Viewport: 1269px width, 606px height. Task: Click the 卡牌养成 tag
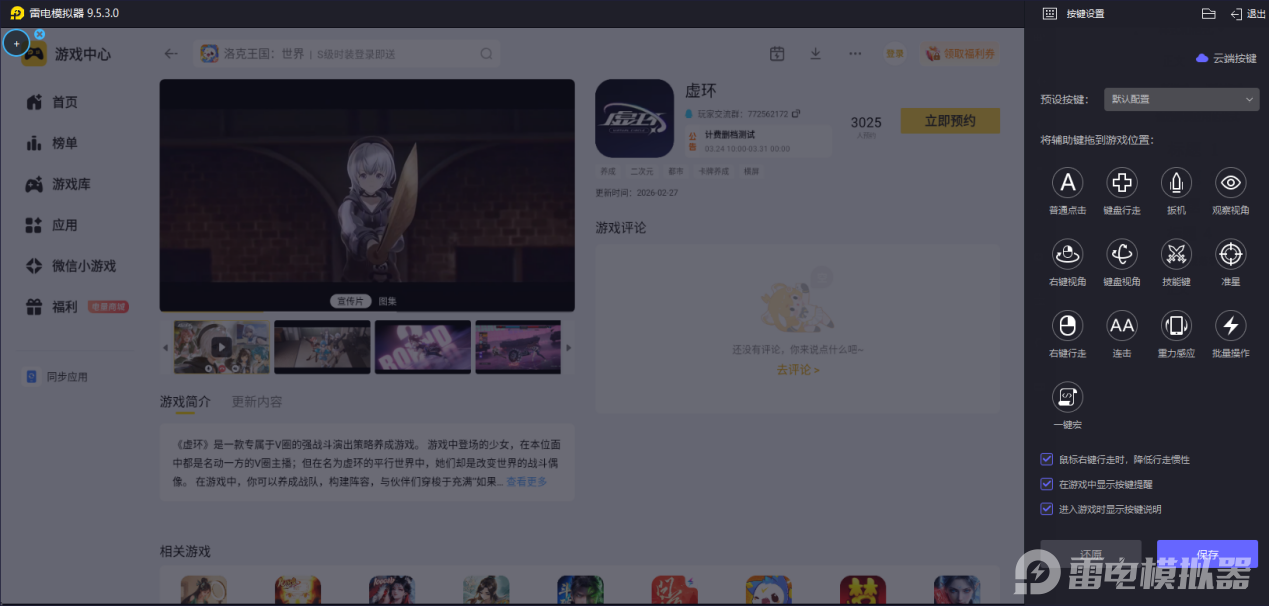(712, 171)
